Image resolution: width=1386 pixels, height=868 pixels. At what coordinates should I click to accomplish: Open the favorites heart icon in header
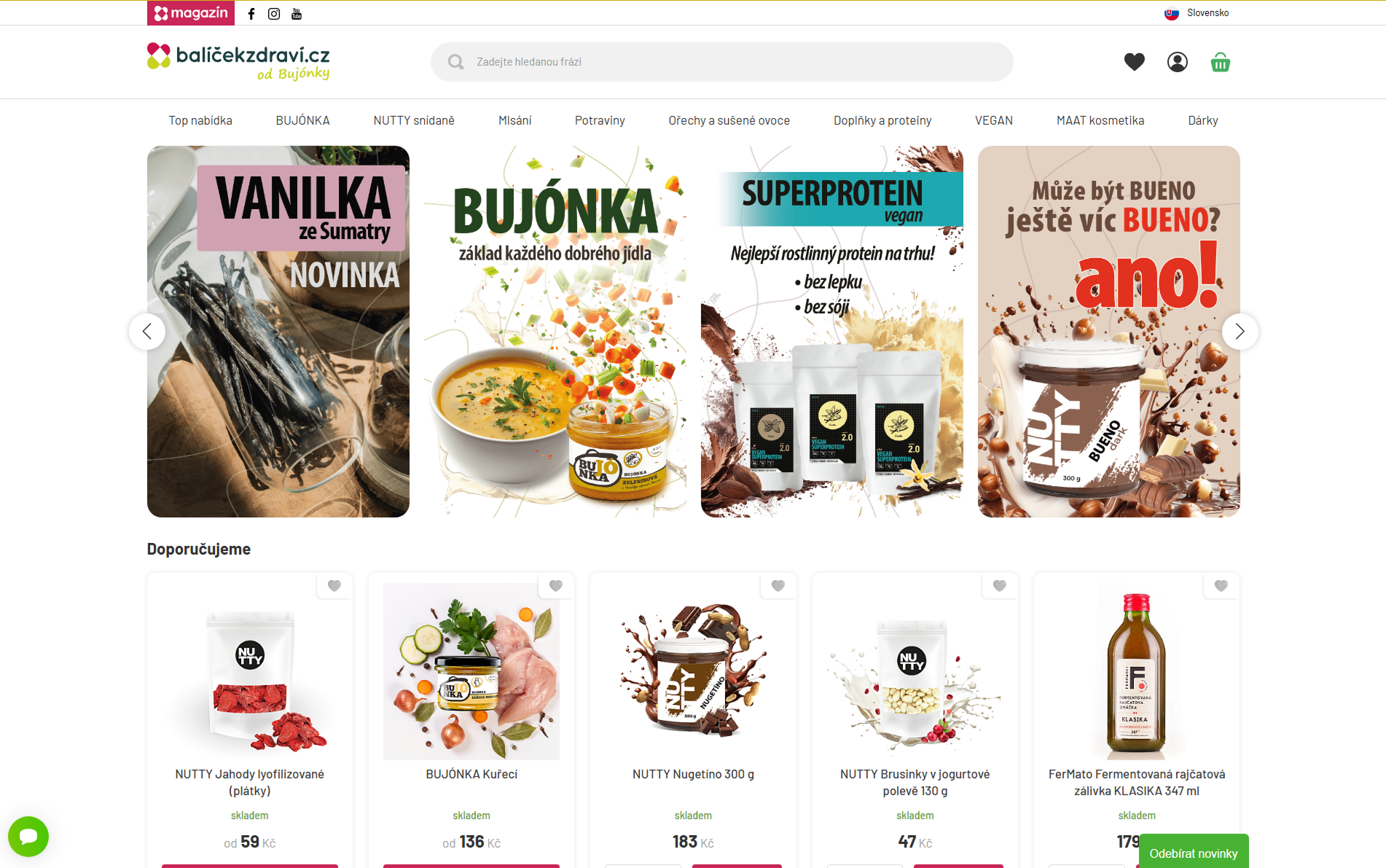[x=1135, y=62]
